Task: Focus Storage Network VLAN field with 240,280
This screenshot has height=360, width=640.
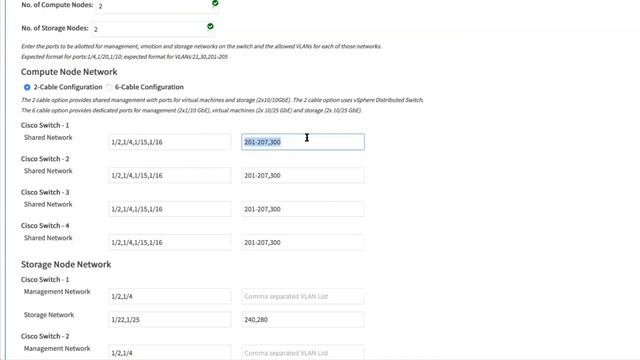Action: 303,320
